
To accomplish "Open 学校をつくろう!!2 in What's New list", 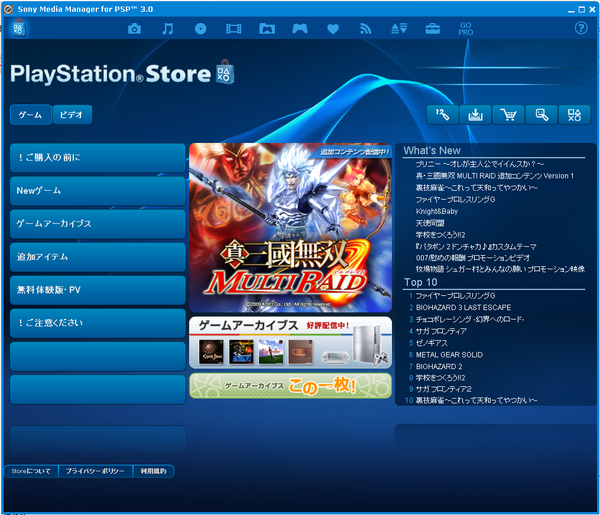I will 440,235.
